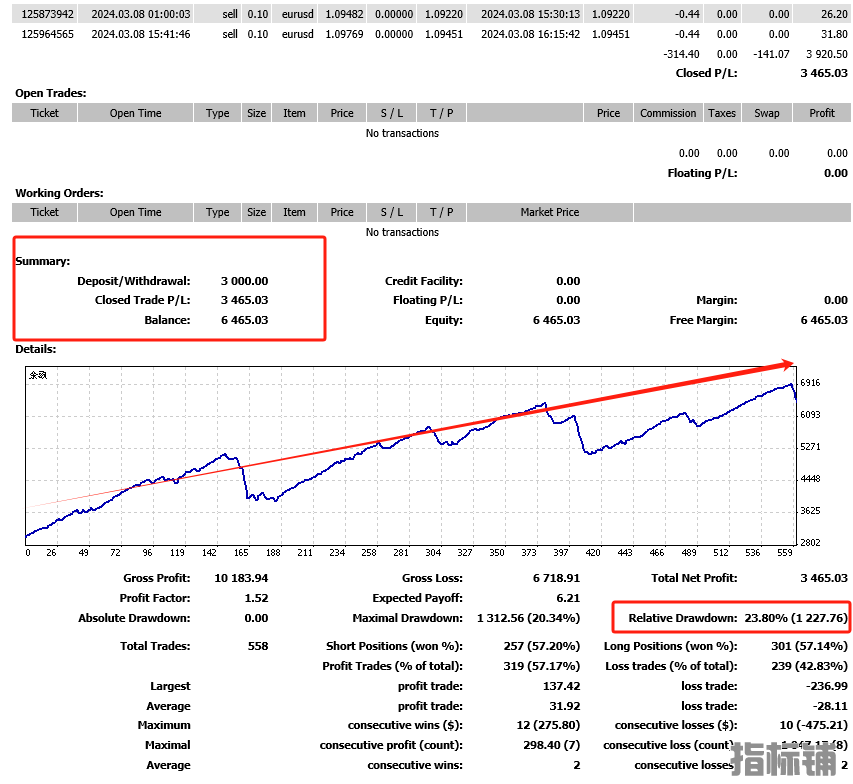Click the Taxes column header
This screenshot has height=784, width=853.
point(722,113)
